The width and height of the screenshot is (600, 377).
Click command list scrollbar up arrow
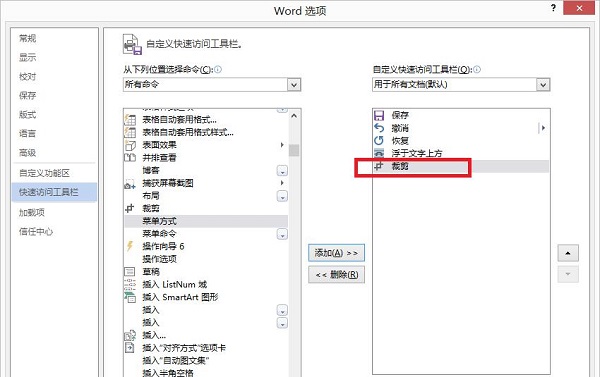tap(294, 116)
